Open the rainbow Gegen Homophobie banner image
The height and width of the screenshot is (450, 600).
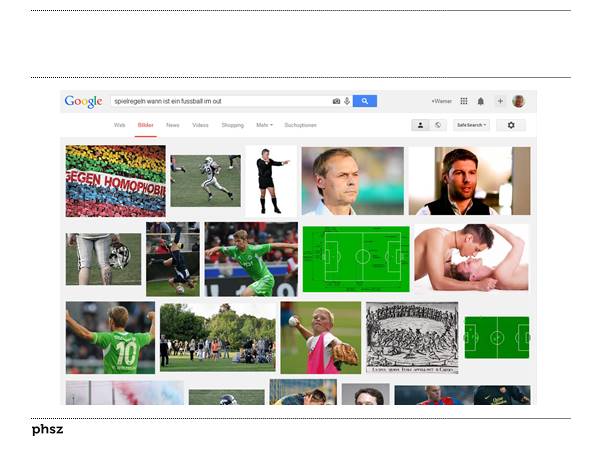click(x=116, y=181)
